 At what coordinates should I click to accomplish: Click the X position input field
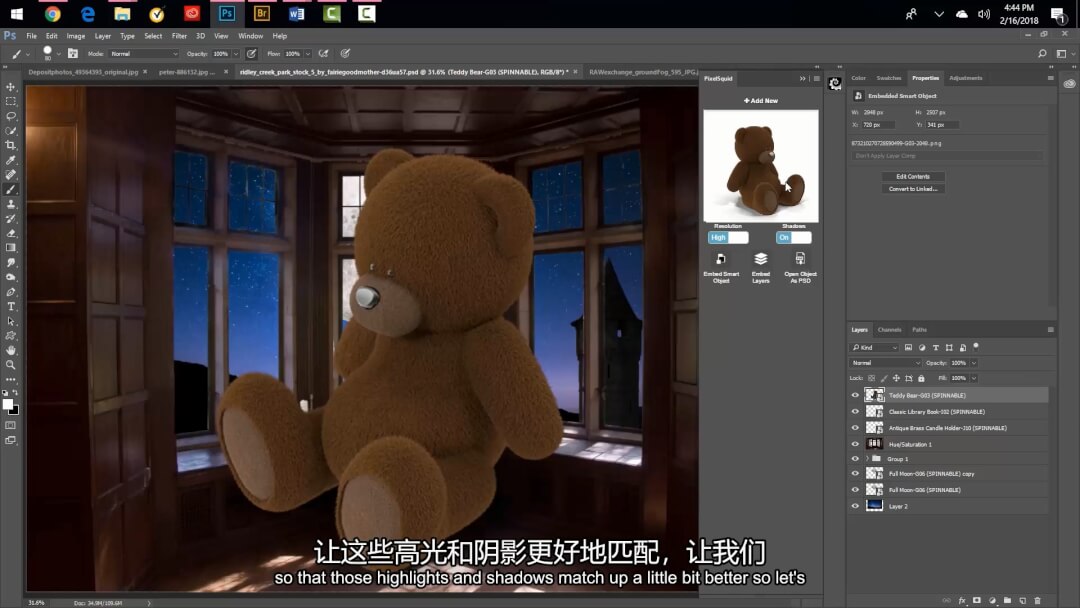pos(878,125)
